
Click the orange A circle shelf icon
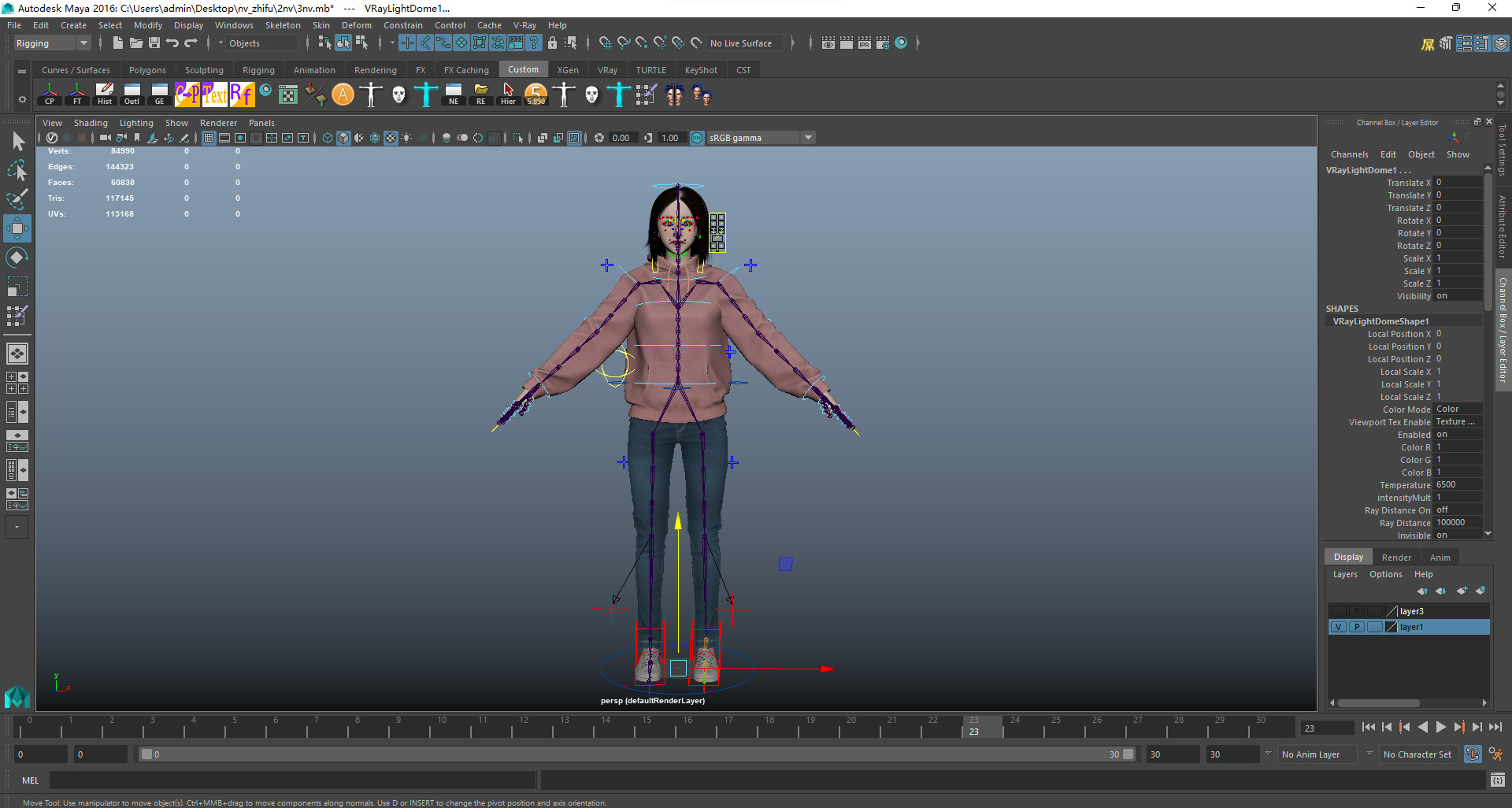(343, 95)
